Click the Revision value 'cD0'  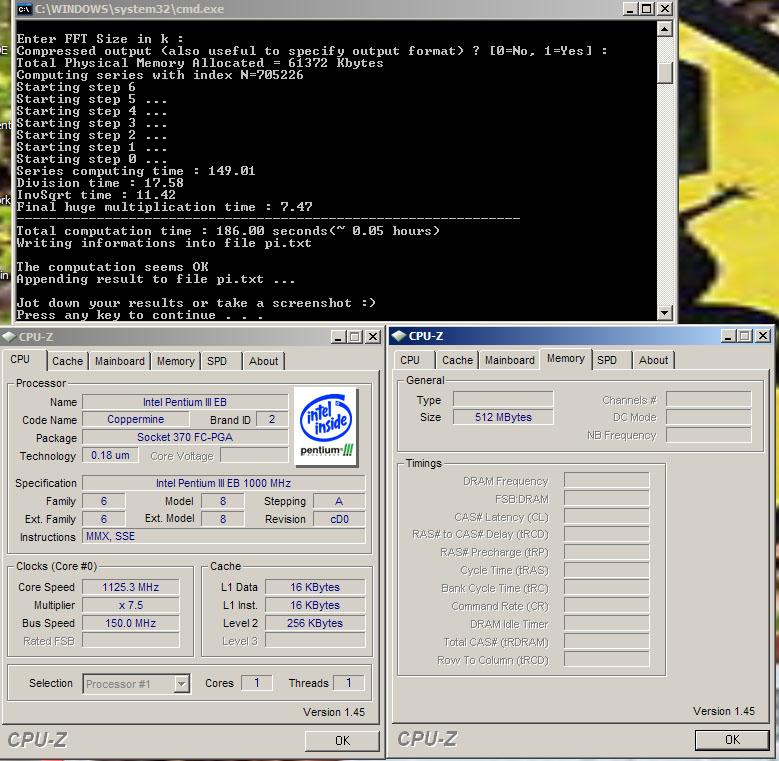point(339,519)
